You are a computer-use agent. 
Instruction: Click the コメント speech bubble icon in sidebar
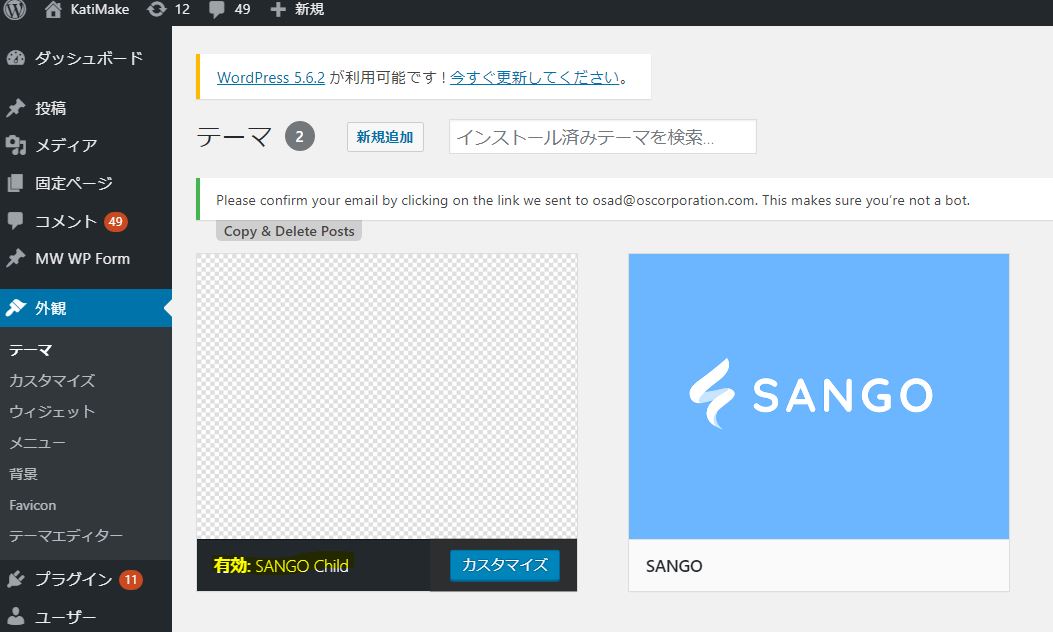click(15, 220)
